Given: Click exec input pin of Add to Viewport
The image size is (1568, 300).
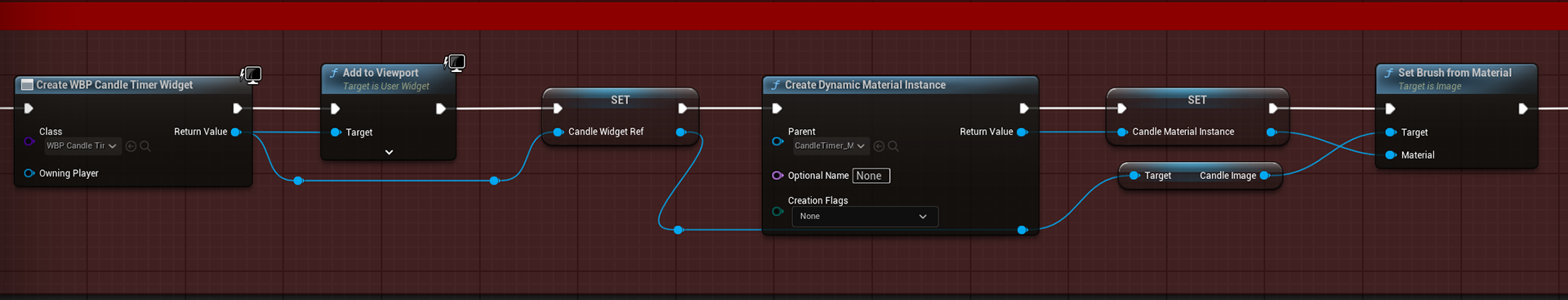Looking at the screenshot, I should (335, 109).
